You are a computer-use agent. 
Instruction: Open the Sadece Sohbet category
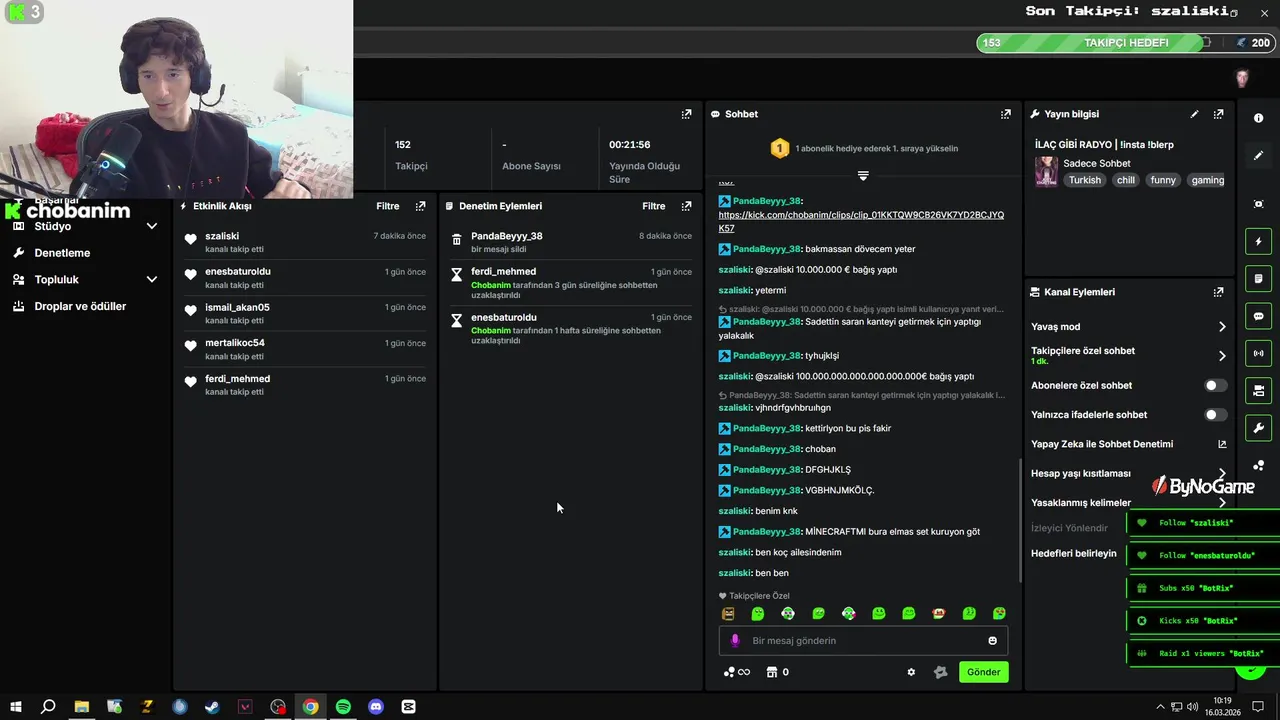coord(1097,163)
